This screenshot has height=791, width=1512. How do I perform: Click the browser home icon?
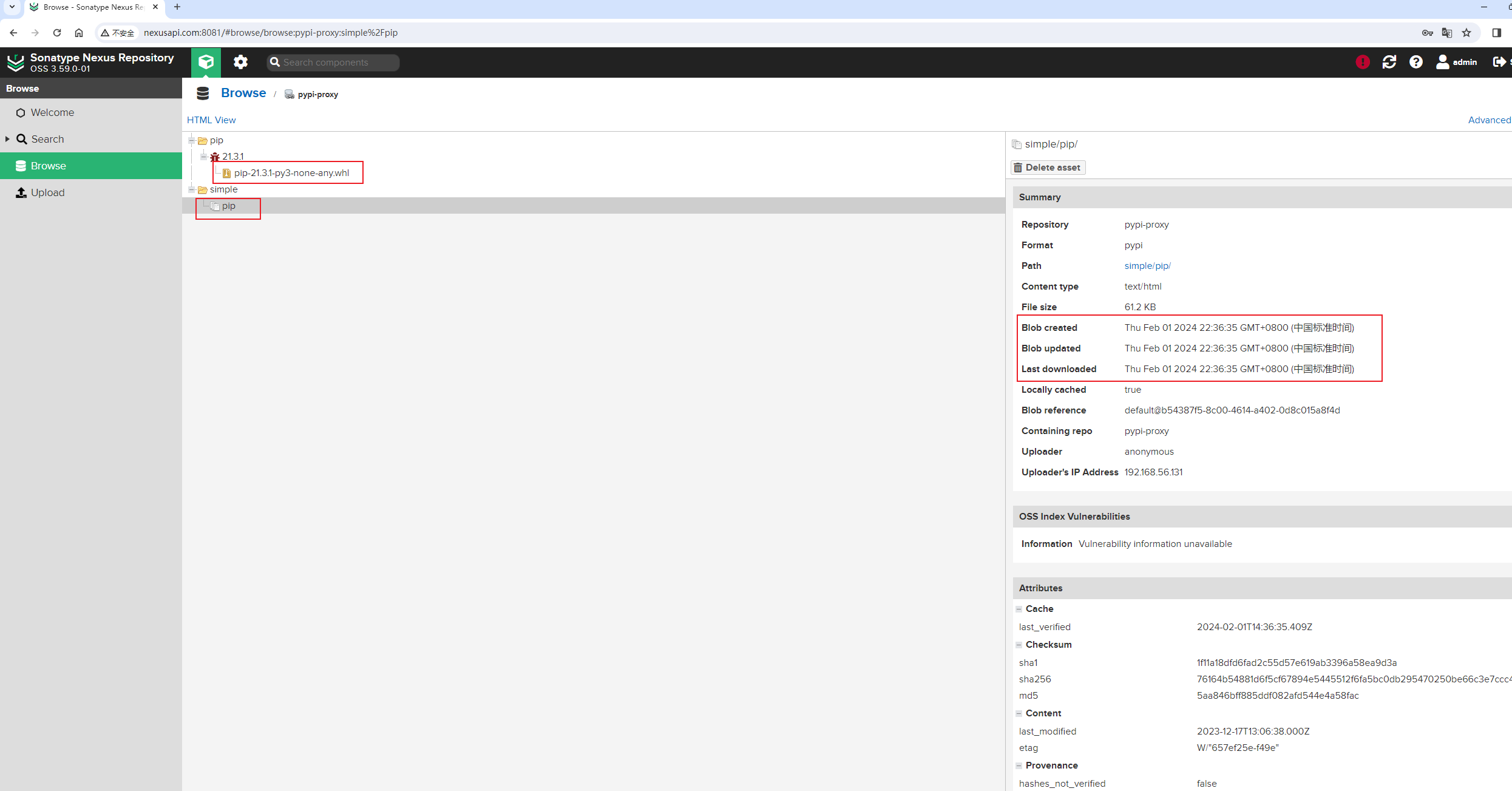[79, 33]
